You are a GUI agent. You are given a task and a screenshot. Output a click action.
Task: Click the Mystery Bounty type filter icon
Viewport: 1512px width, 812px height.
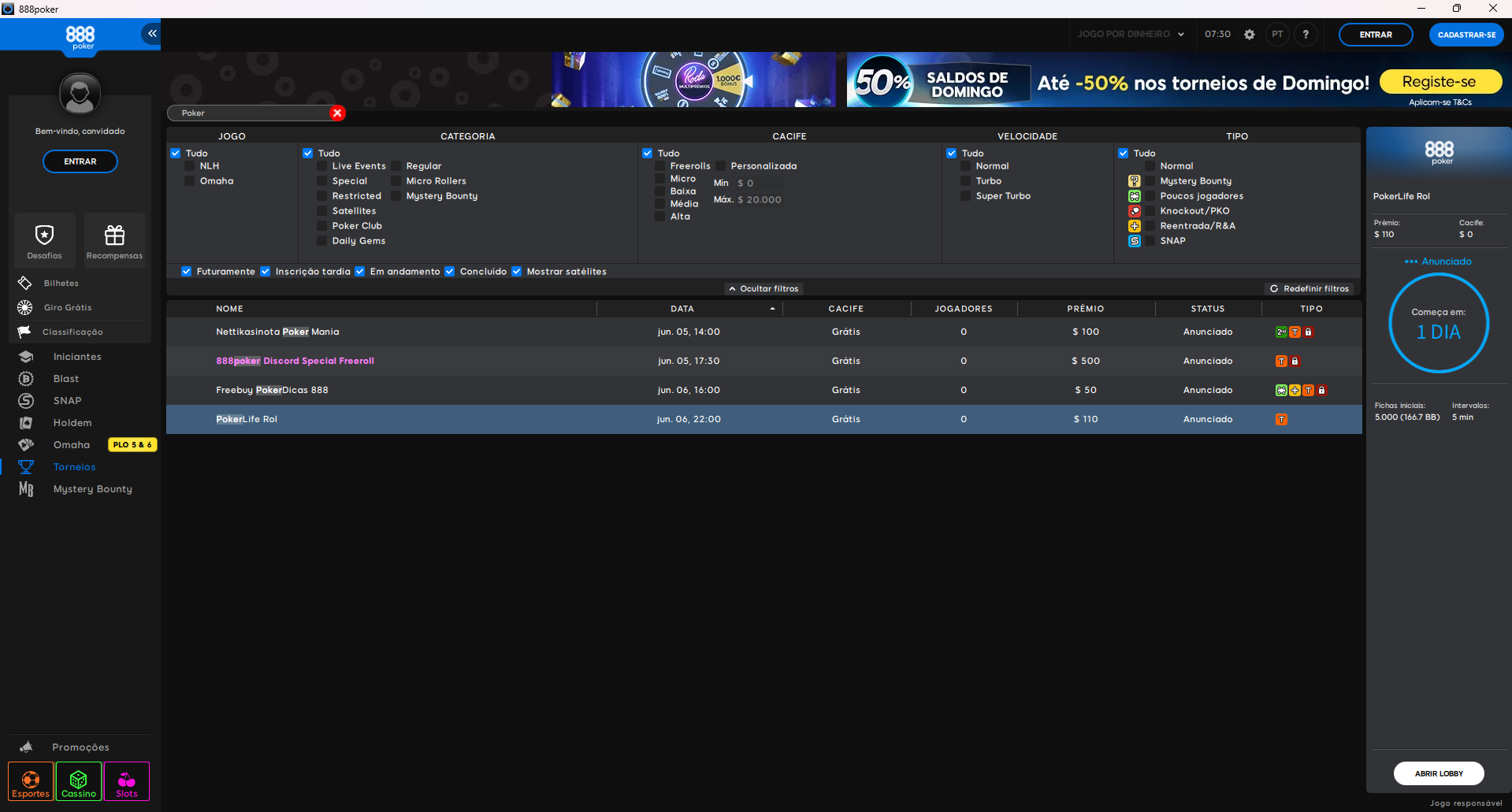click(x=1135, y=181)
